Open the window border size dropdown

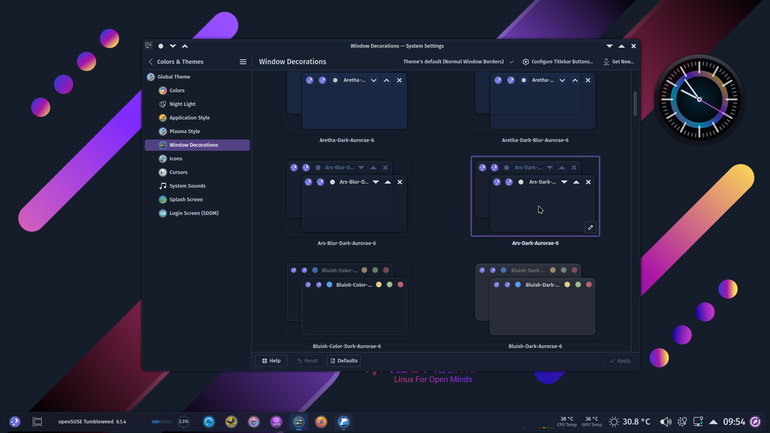click(x=458, y=62)
